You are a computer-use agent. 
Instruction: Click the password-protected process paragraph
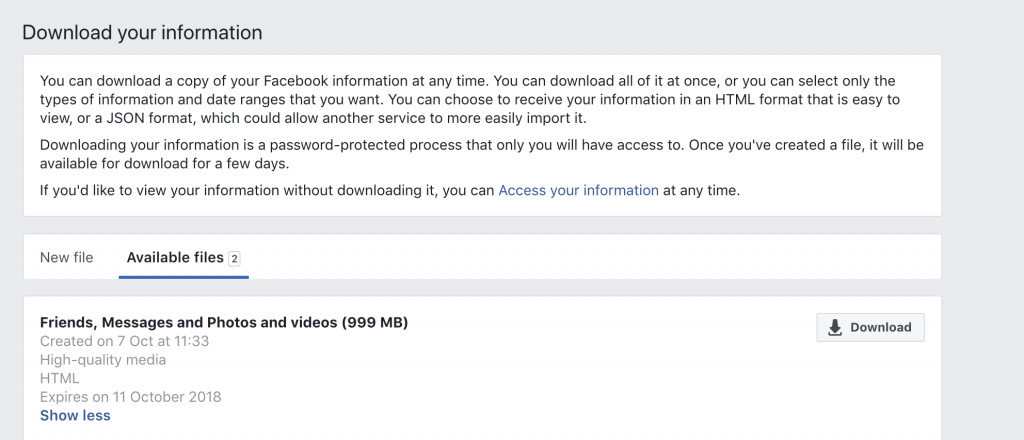(x=482, y=154)
